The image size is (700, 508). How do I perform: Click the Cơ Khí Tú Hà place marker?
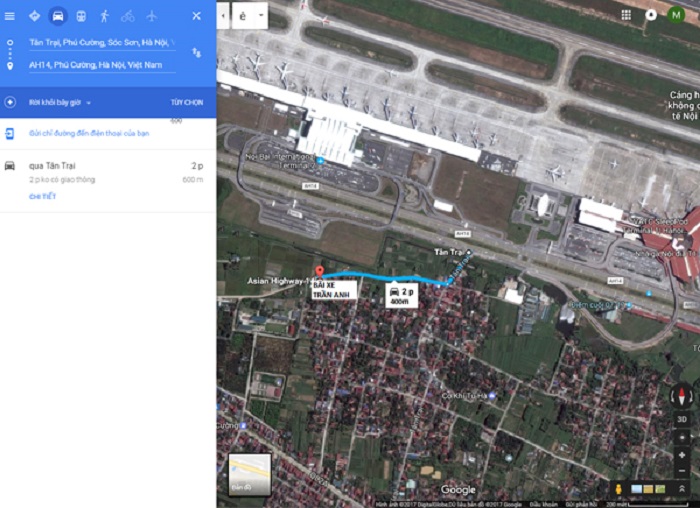click(x=492, y=396)
